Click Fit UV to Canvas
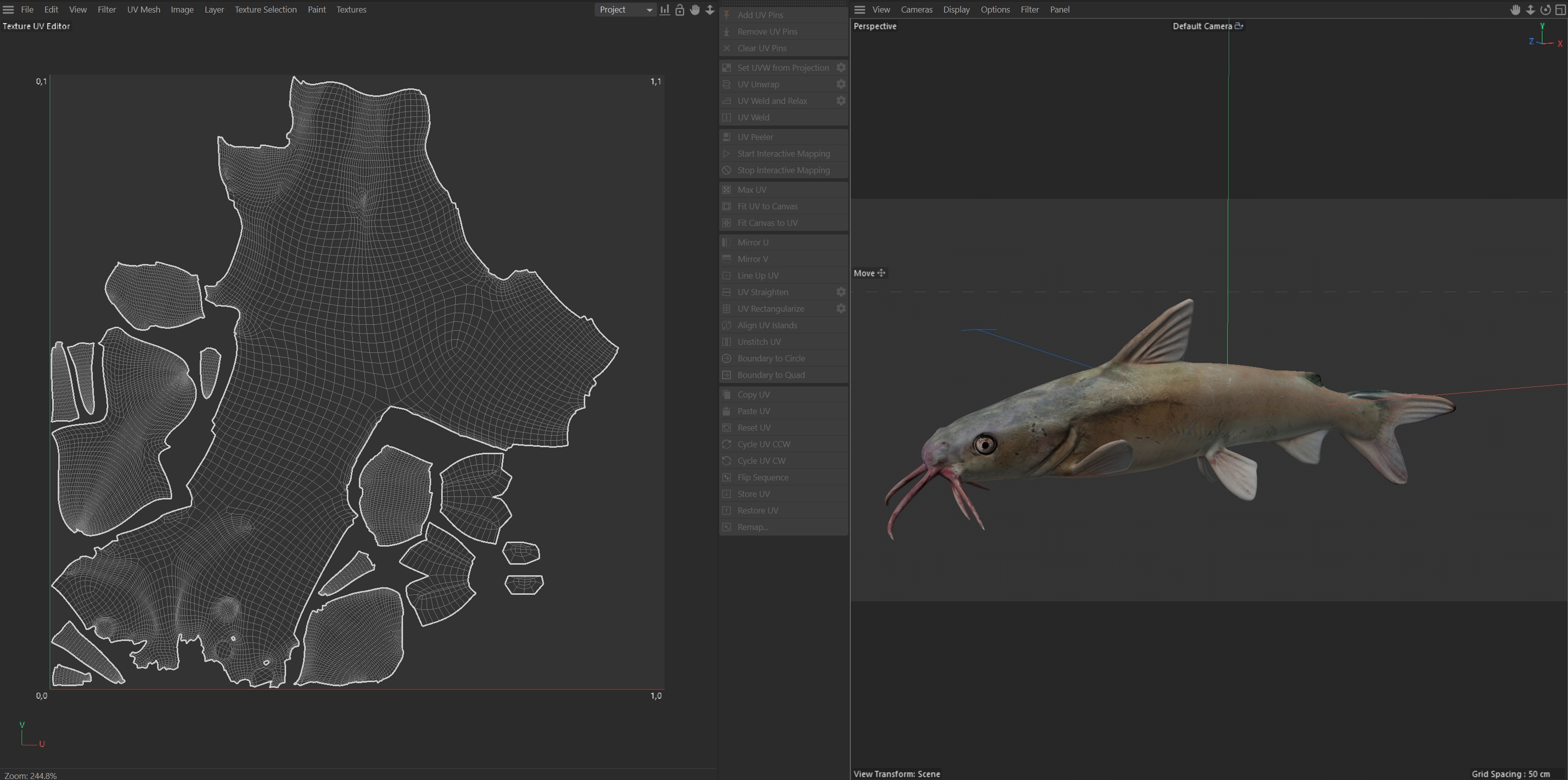 tap(767, 206)
